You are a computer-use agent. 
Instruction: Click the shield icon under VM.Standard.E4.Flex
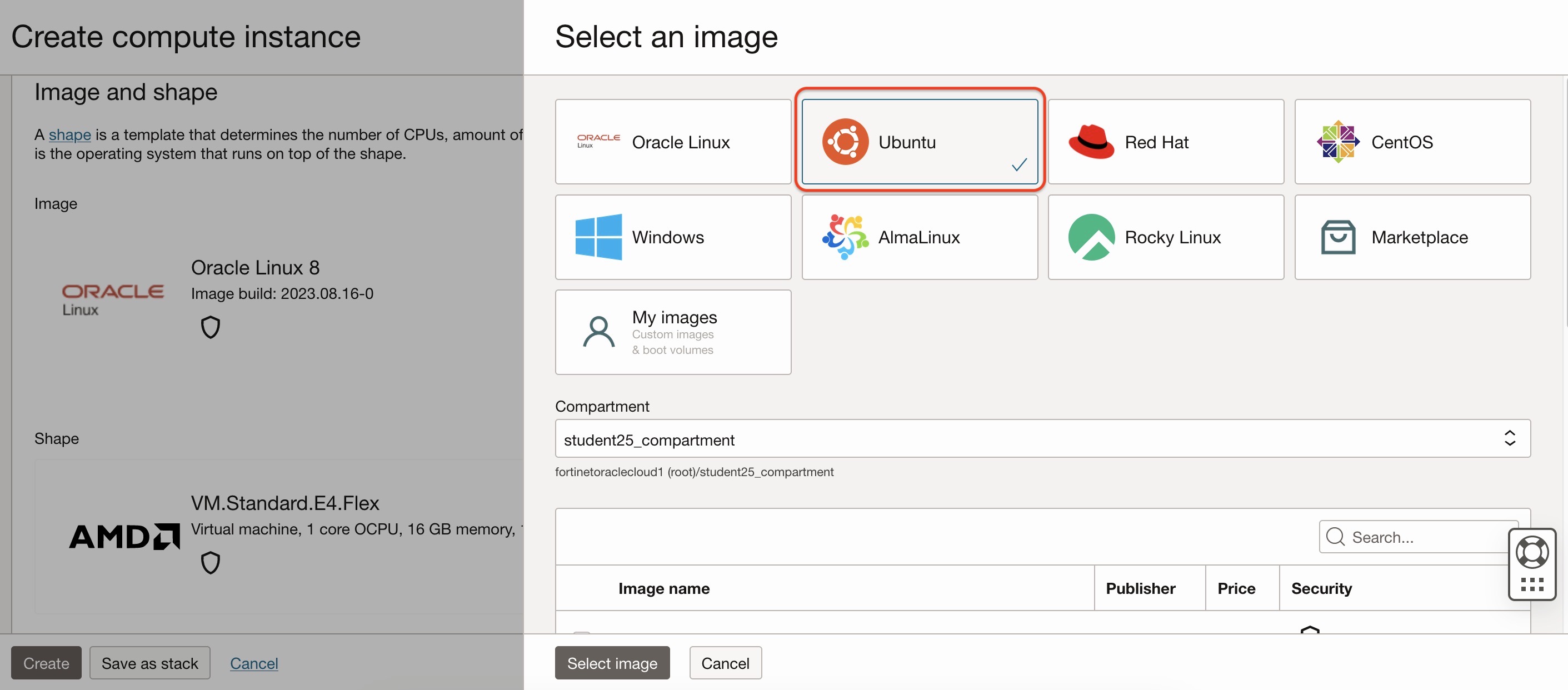[x=210, y=563]
